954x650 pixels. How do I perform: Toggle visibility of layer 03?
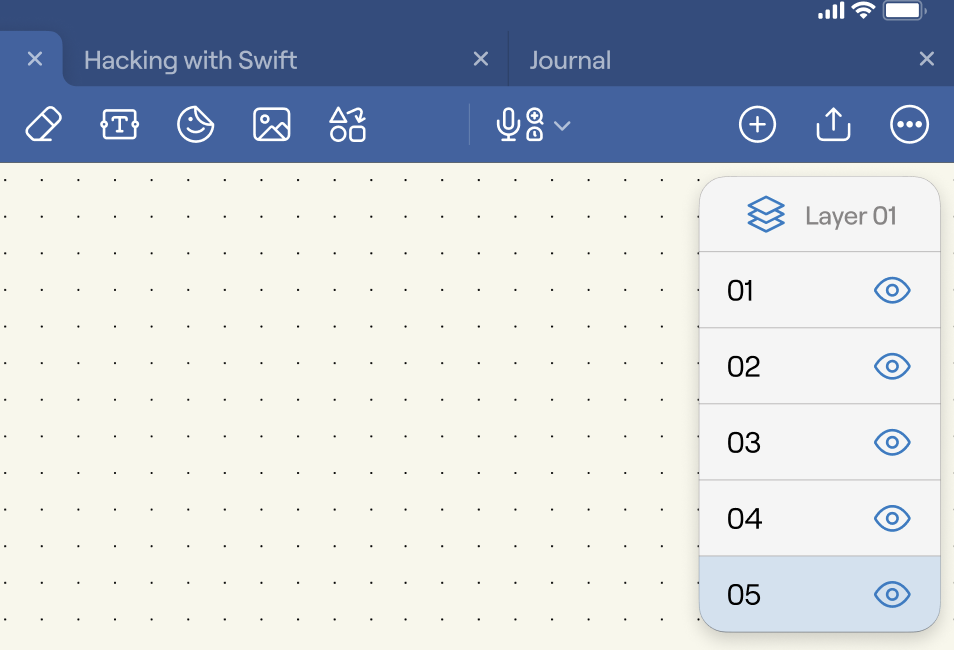[x=892, y=442]
